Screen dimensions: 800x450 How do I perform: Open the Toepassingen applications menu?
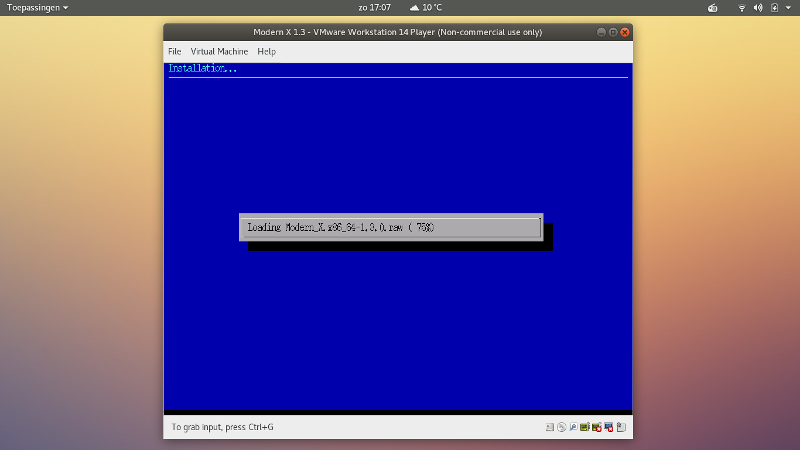(37, 8)
